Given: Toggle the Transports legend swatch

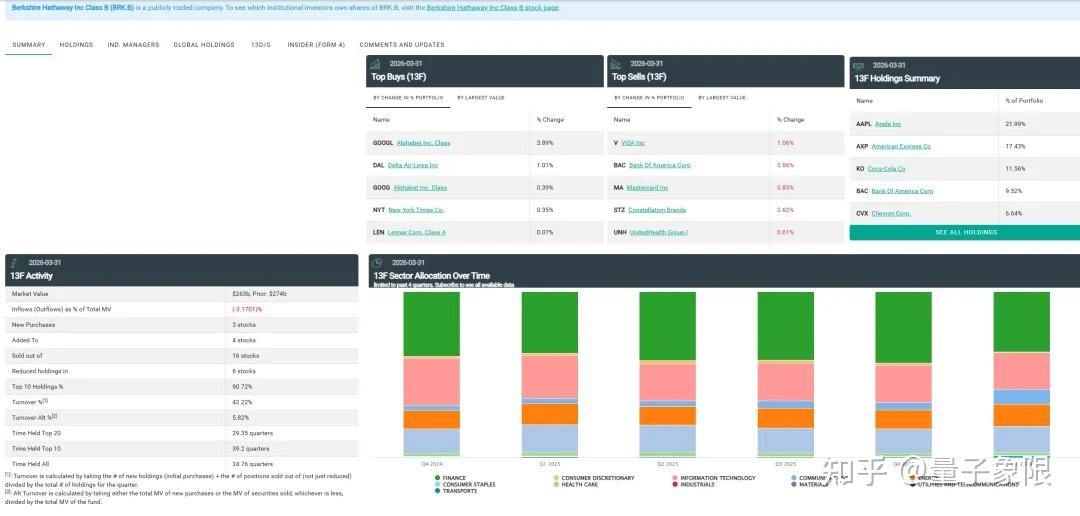Looking at the screenshot, I should click(x=437, y=491).
